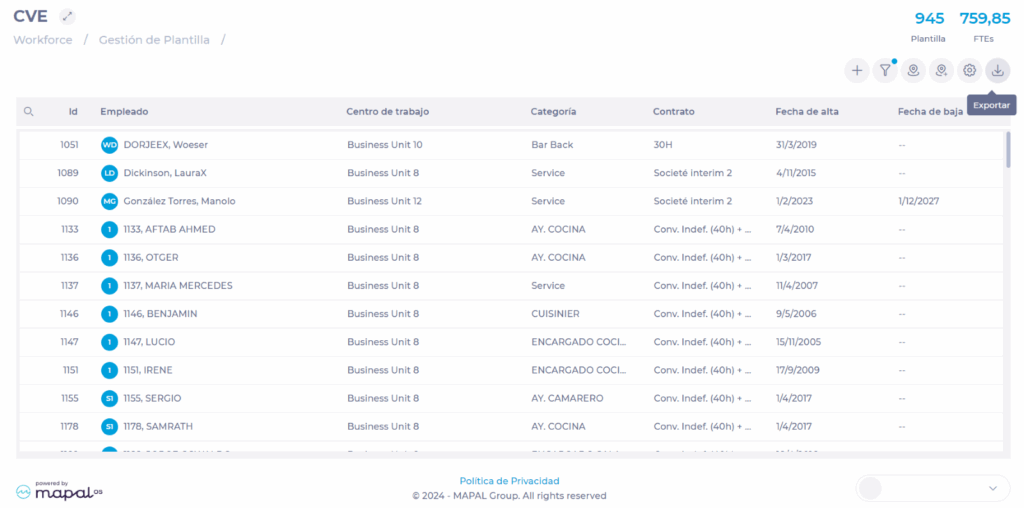
Task: Click the WD avatar for DORJEEX, Woeser
Action: coord(110,145)
